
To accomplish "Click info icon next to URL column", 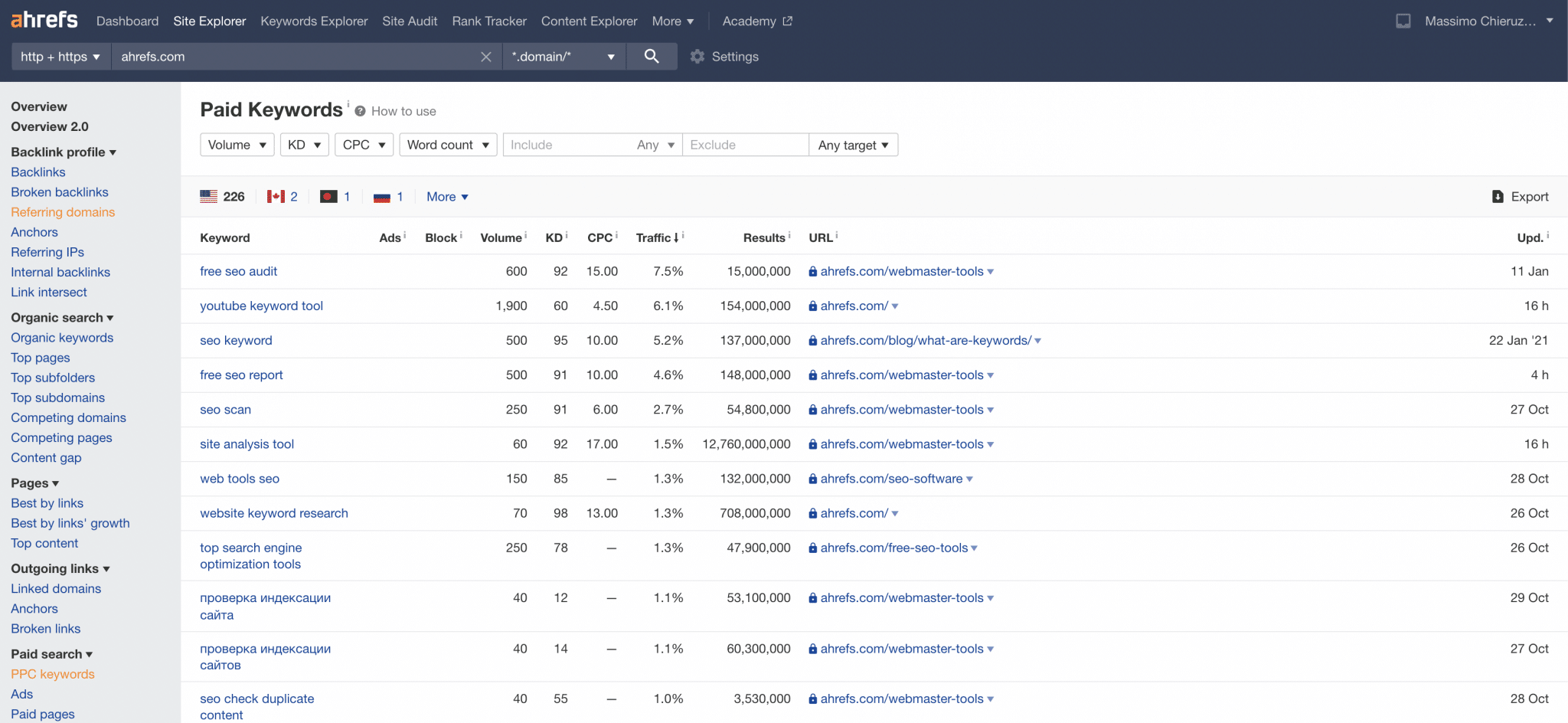I will (837, 235).
